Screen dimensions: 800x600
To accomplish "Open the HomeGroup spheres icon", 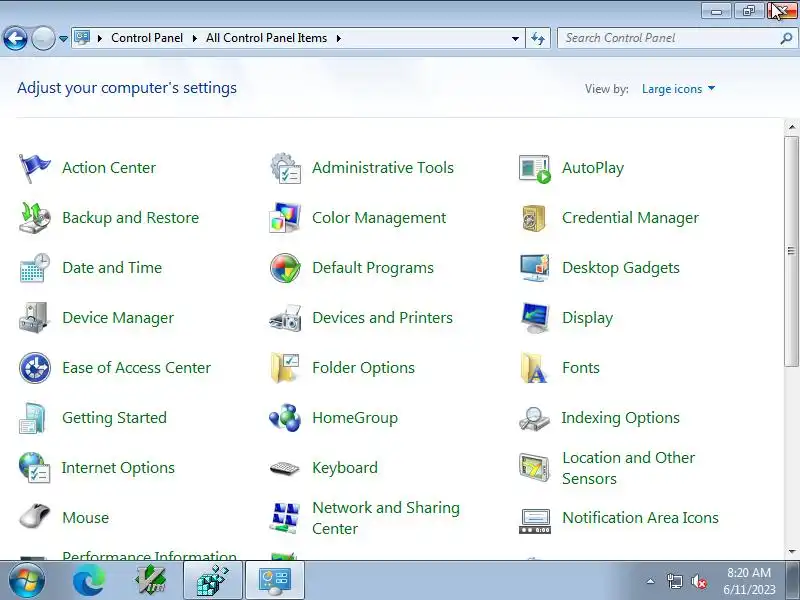I will click(x=285, y=418).
